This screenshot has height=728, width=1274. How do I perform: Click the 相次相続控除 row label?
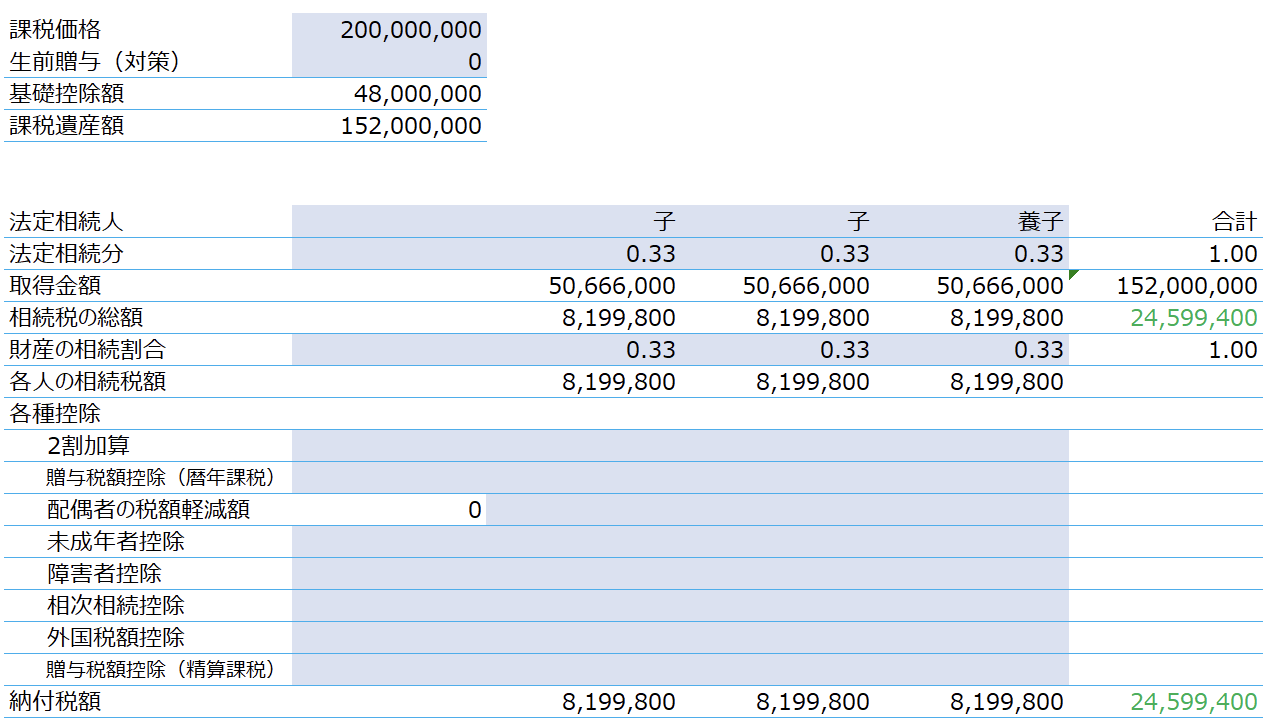click(x=116, y=606)
